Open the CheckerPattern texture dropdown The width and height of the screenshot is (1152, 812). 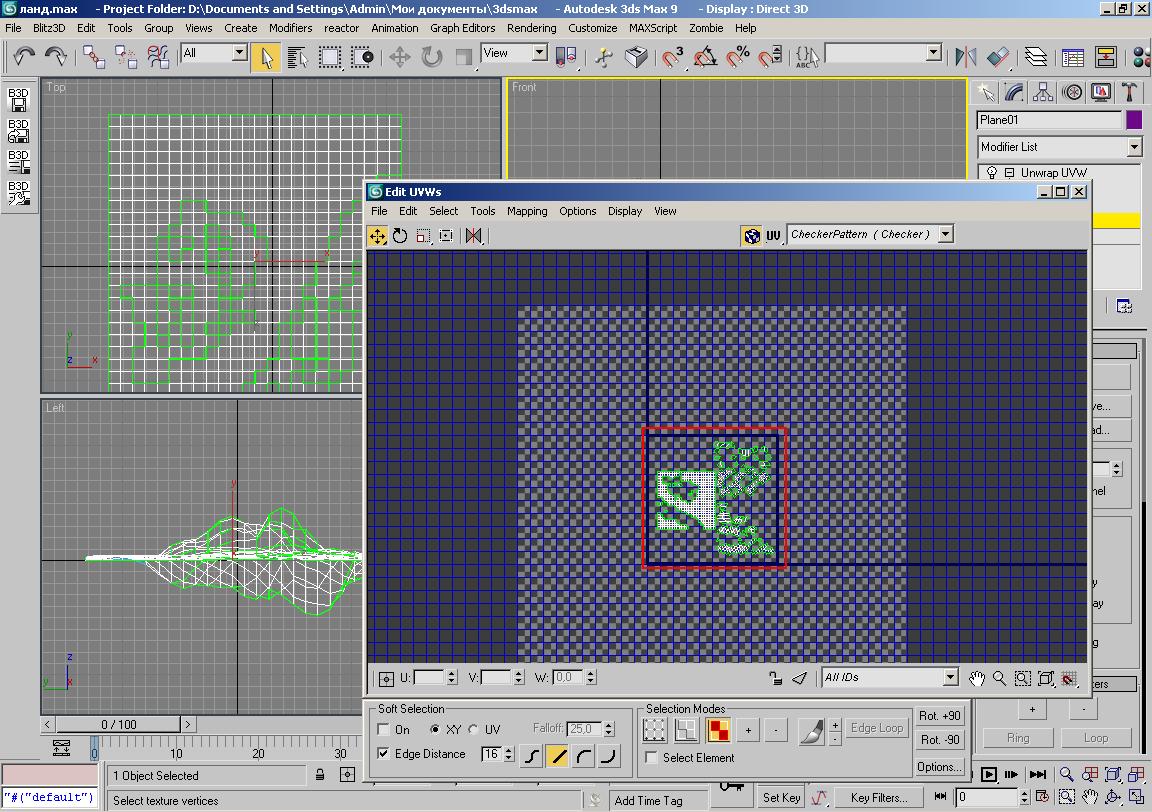point(945,234)
